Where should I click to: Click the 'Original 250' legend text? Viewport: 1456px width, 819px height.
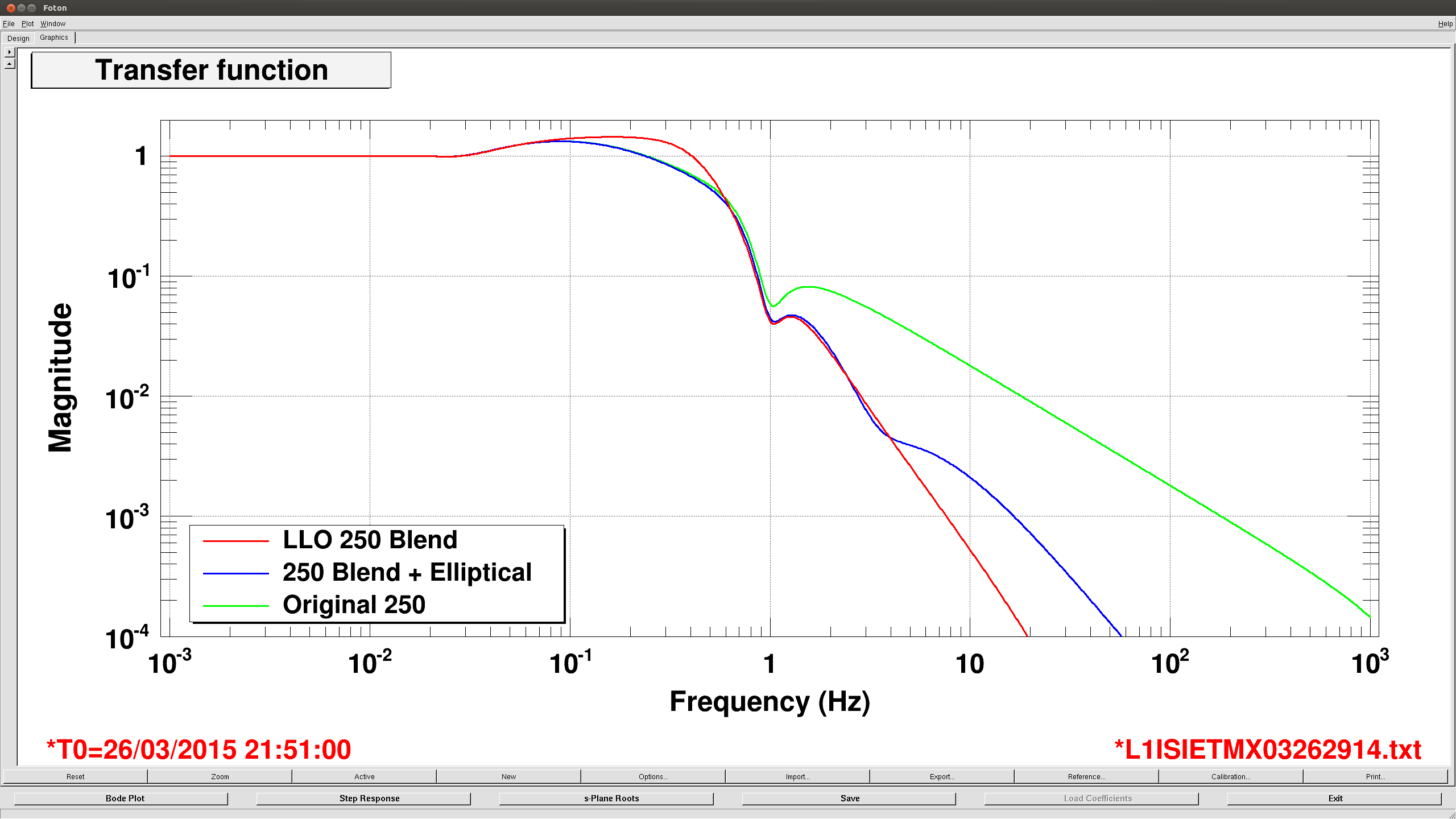354,605
